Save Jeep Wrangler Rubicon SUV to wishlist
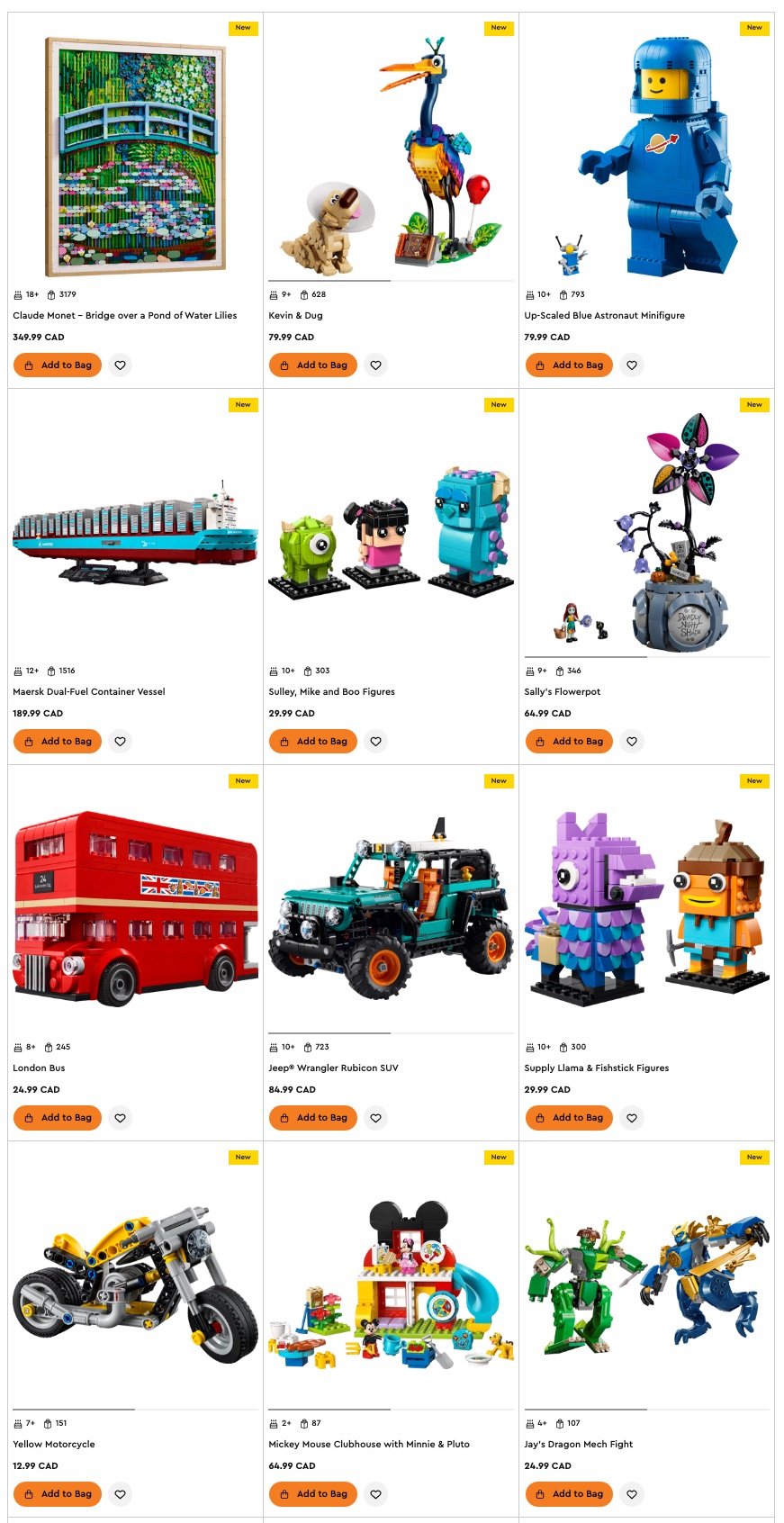 [376, 1118]
